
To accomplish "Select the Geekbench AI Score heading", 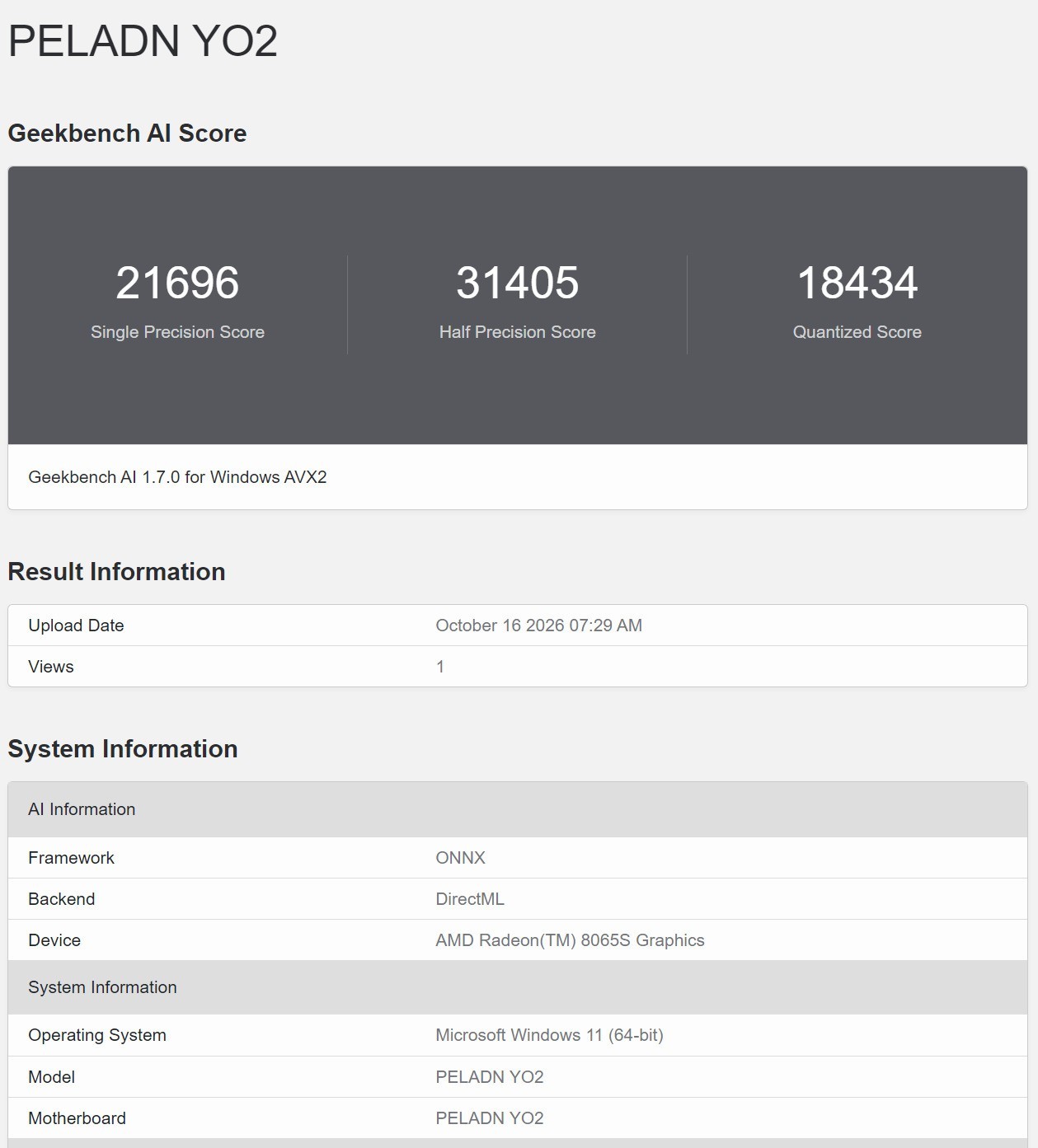I will [x=127, y=134].
